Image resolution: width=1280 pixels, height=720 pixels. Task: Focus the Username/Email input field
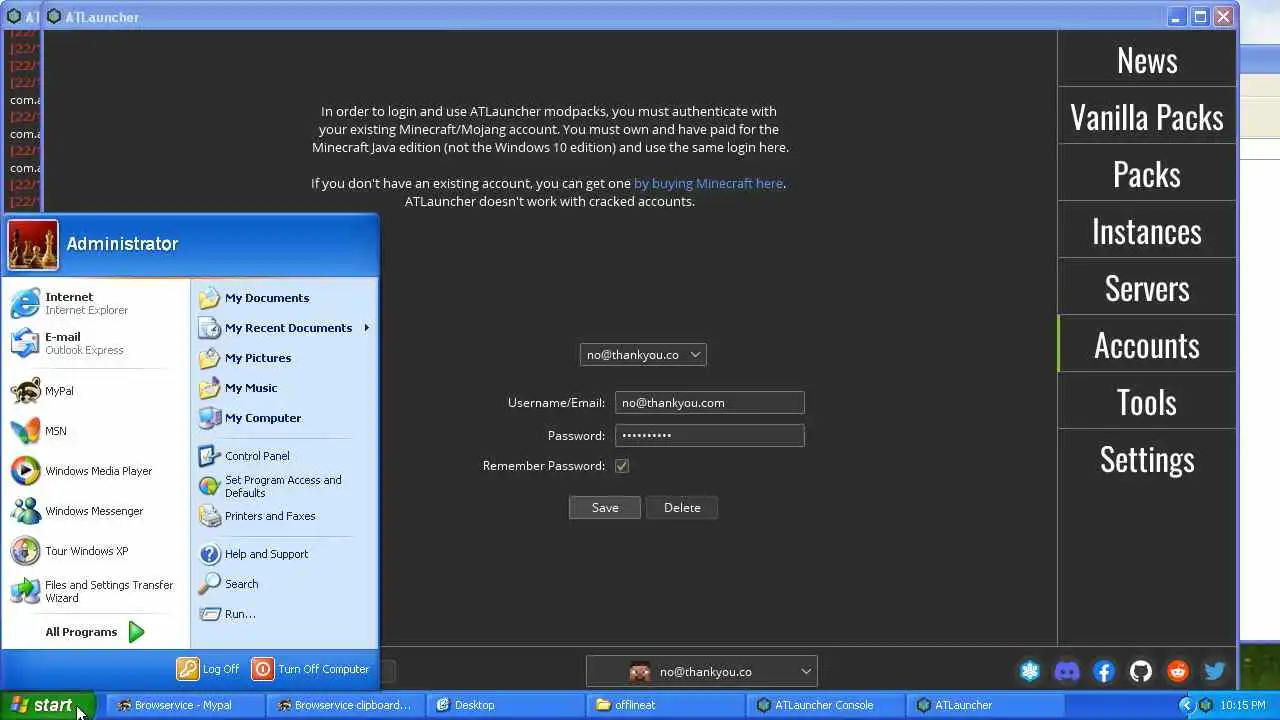(710, 403)
